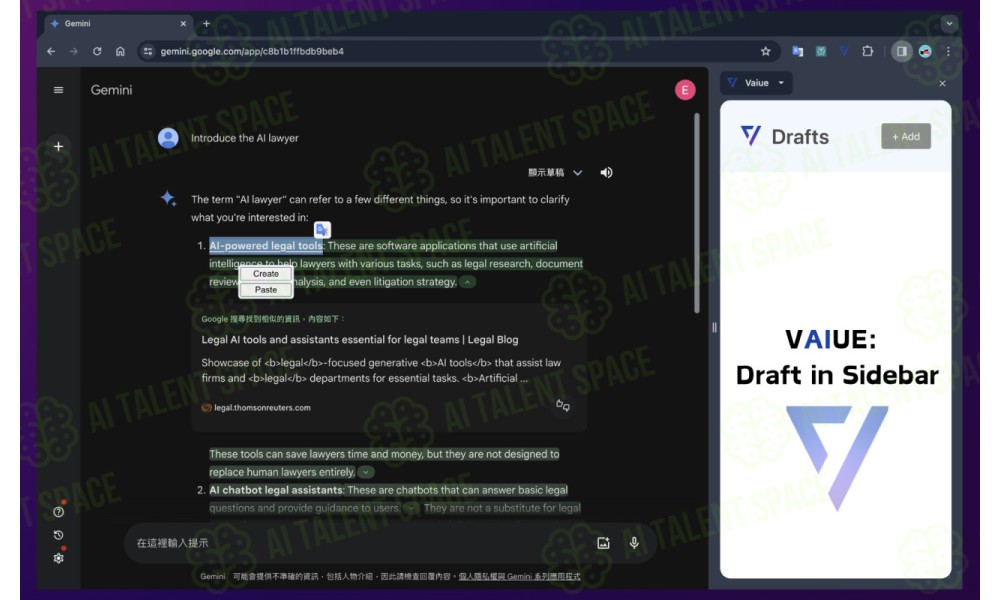Use microphone for voice input
The height and width of the screenshot is (600, 1000).
coord(634,543)
